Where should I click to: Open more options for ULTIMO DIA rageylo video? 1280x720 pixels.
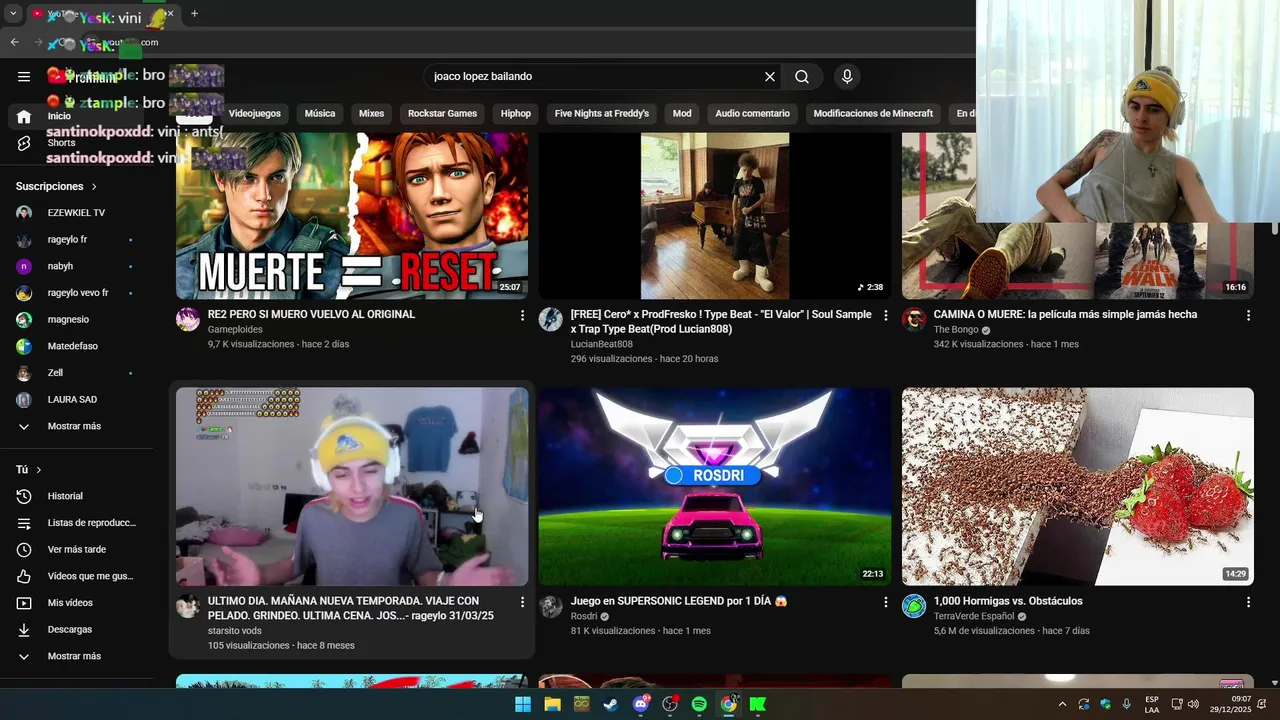522,602
